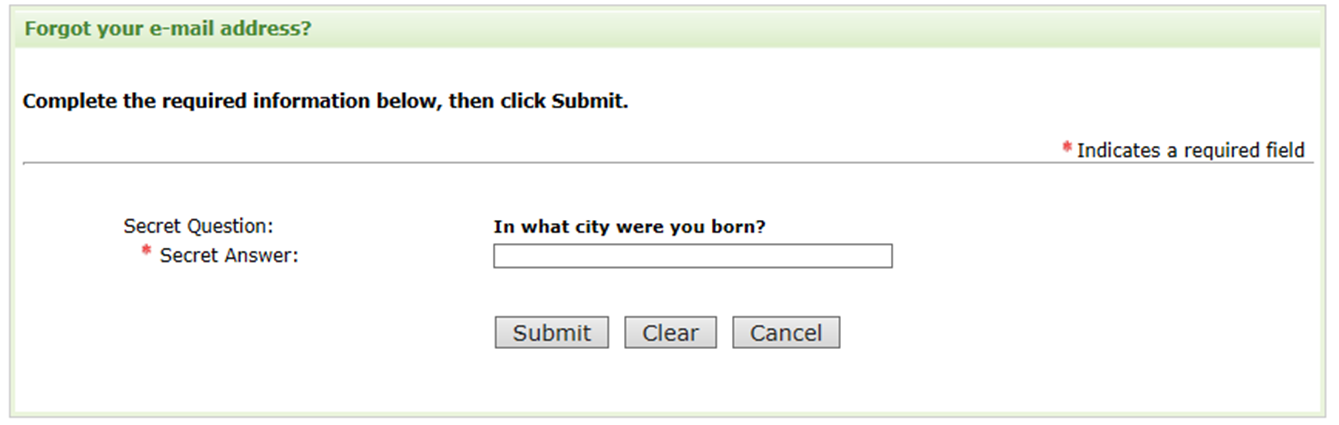This screenshot has height=425, width=1339.
Task: Cancel the e-mail recovery form
Action: [x=785, y=333]
